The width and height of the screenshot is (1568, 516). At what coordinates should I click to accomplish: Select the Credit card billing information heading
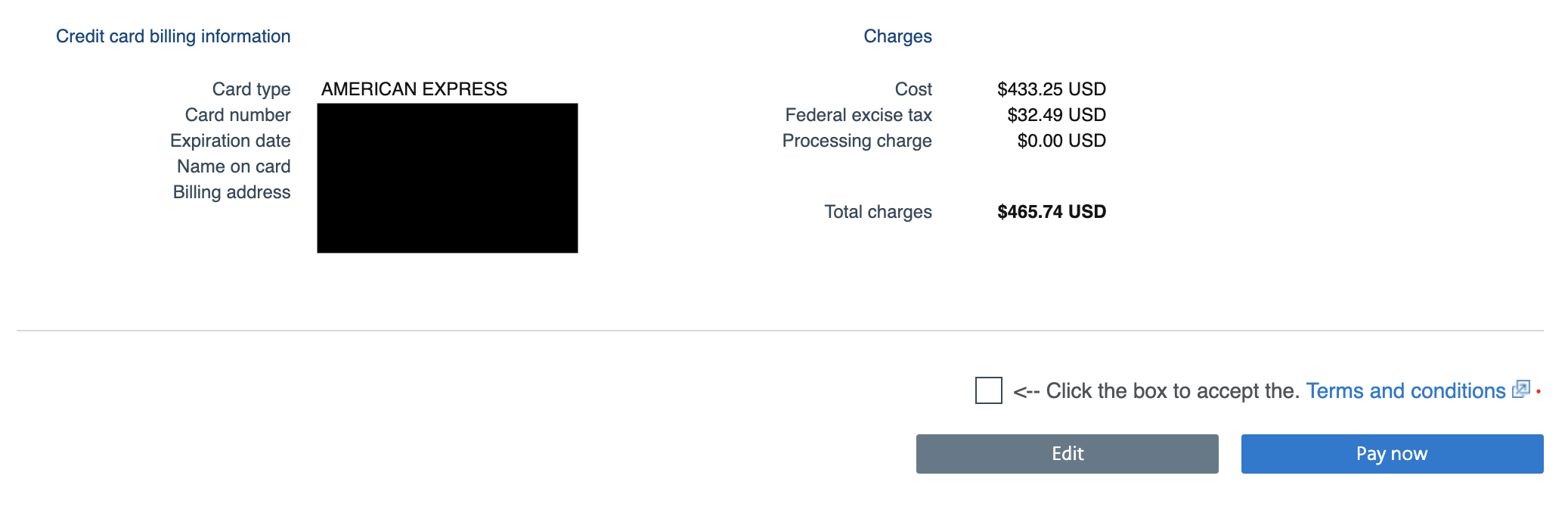click(173, 36)
